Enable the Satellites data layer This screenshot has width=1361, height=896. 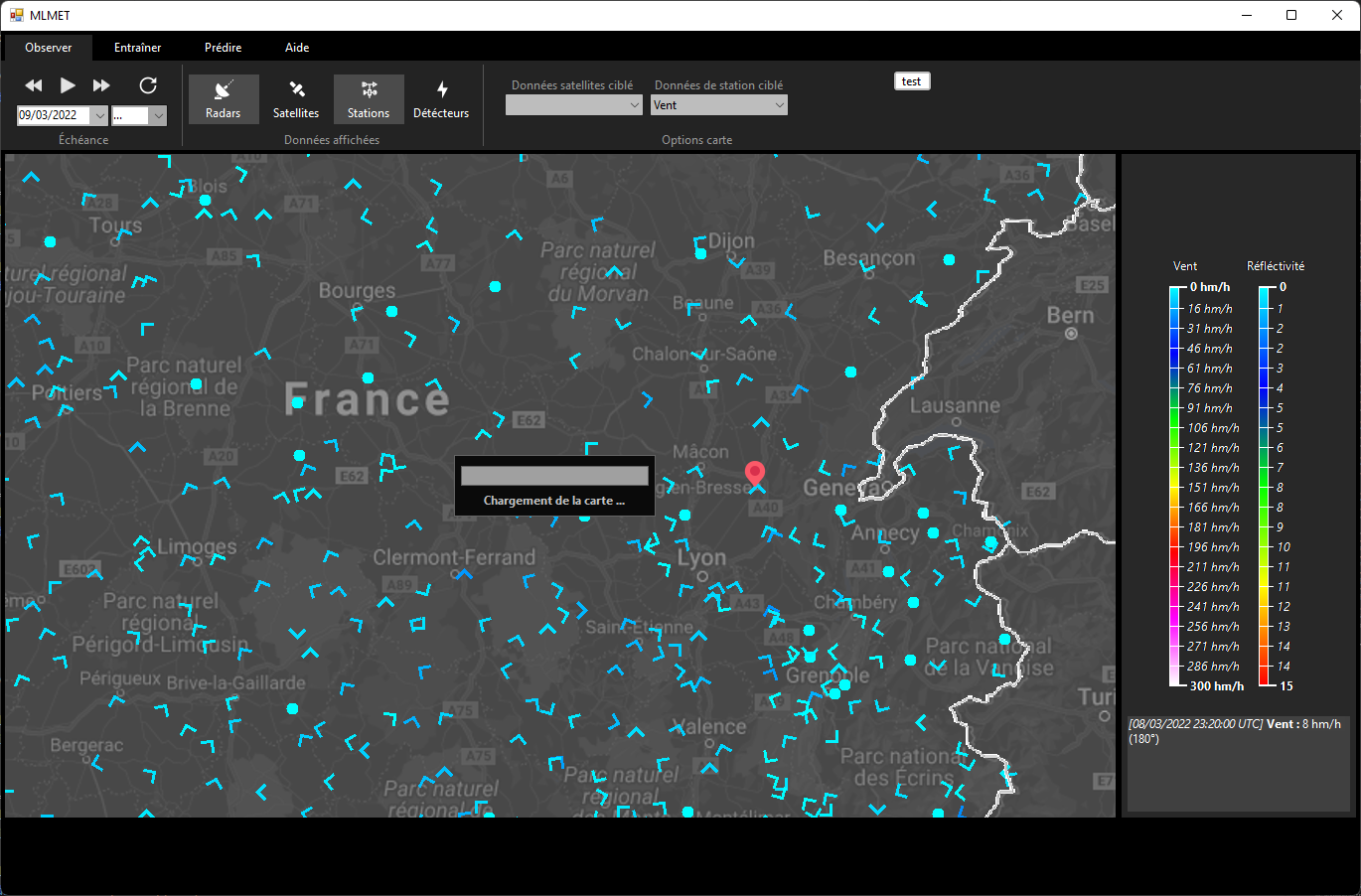click(296, 99)
